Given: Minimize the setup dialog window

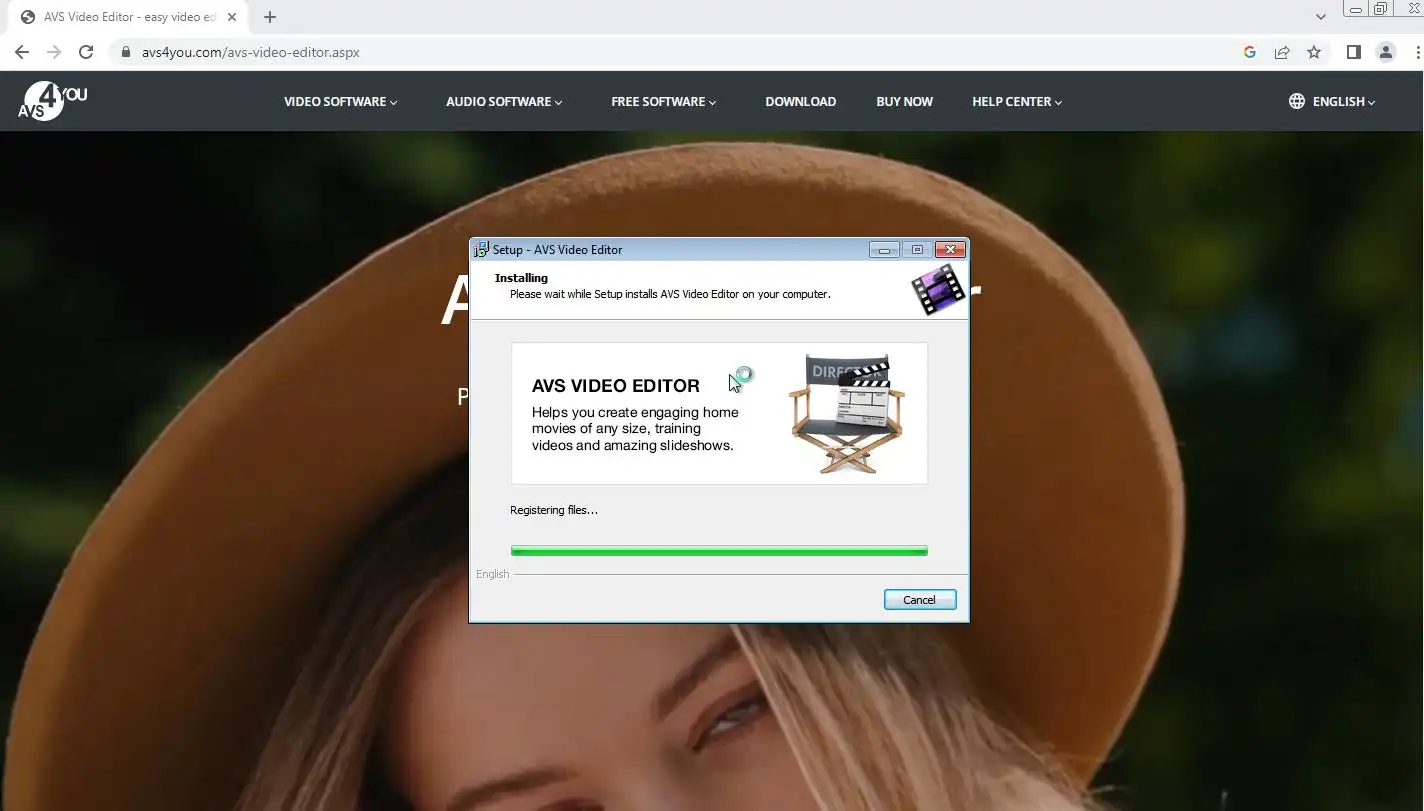Looking at the screenshot, I should pos(884,250).
